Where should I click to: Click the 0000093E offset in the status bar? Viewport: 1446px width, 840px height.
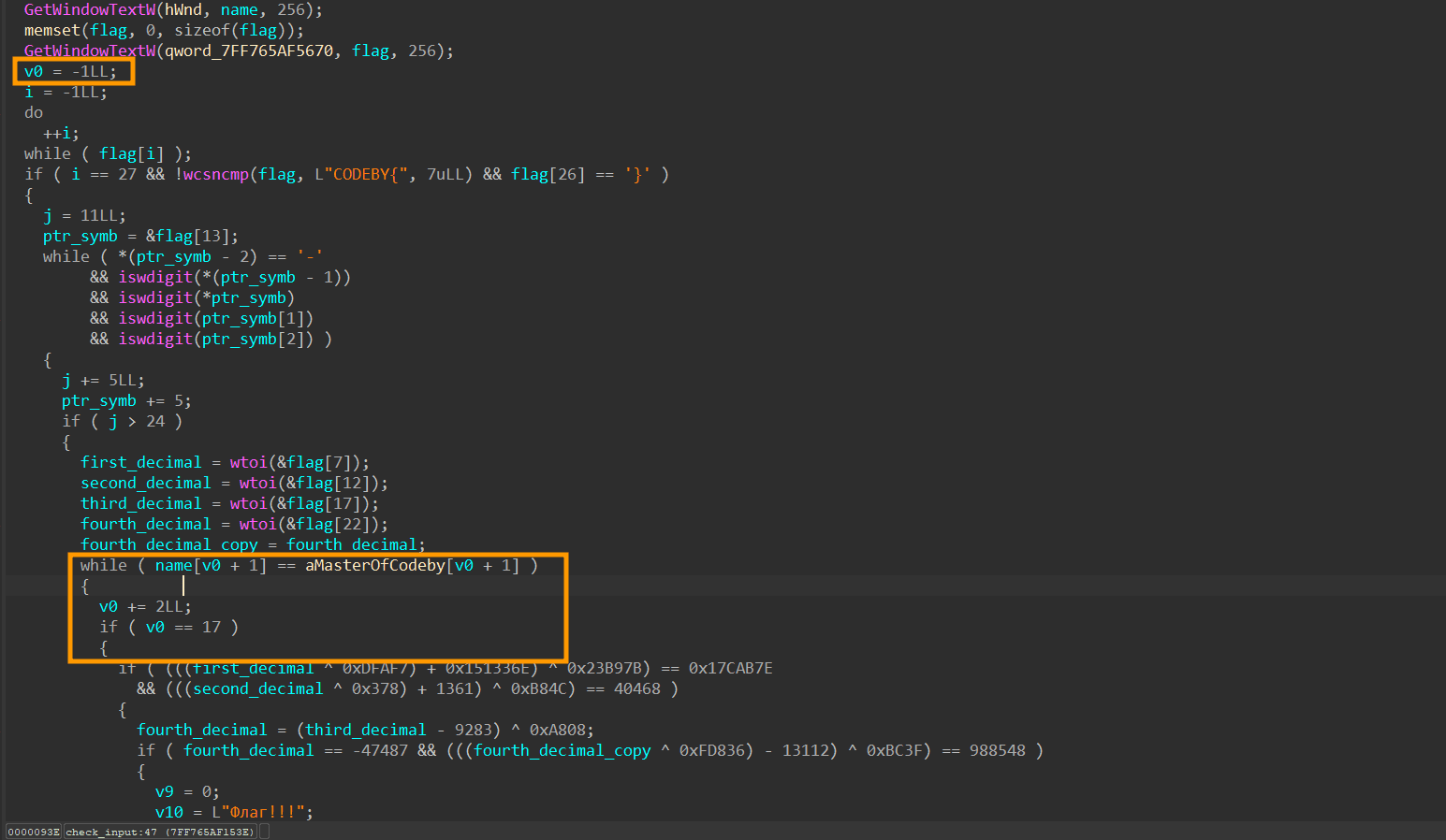click(34, 832)
